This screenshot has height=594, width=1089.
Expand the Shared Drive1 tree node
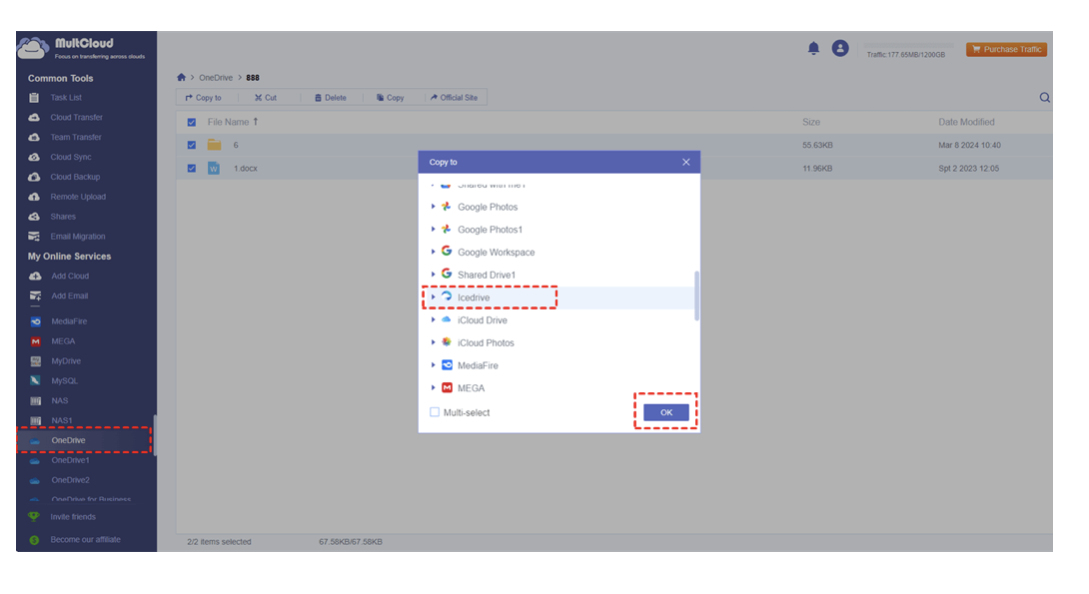433,274
